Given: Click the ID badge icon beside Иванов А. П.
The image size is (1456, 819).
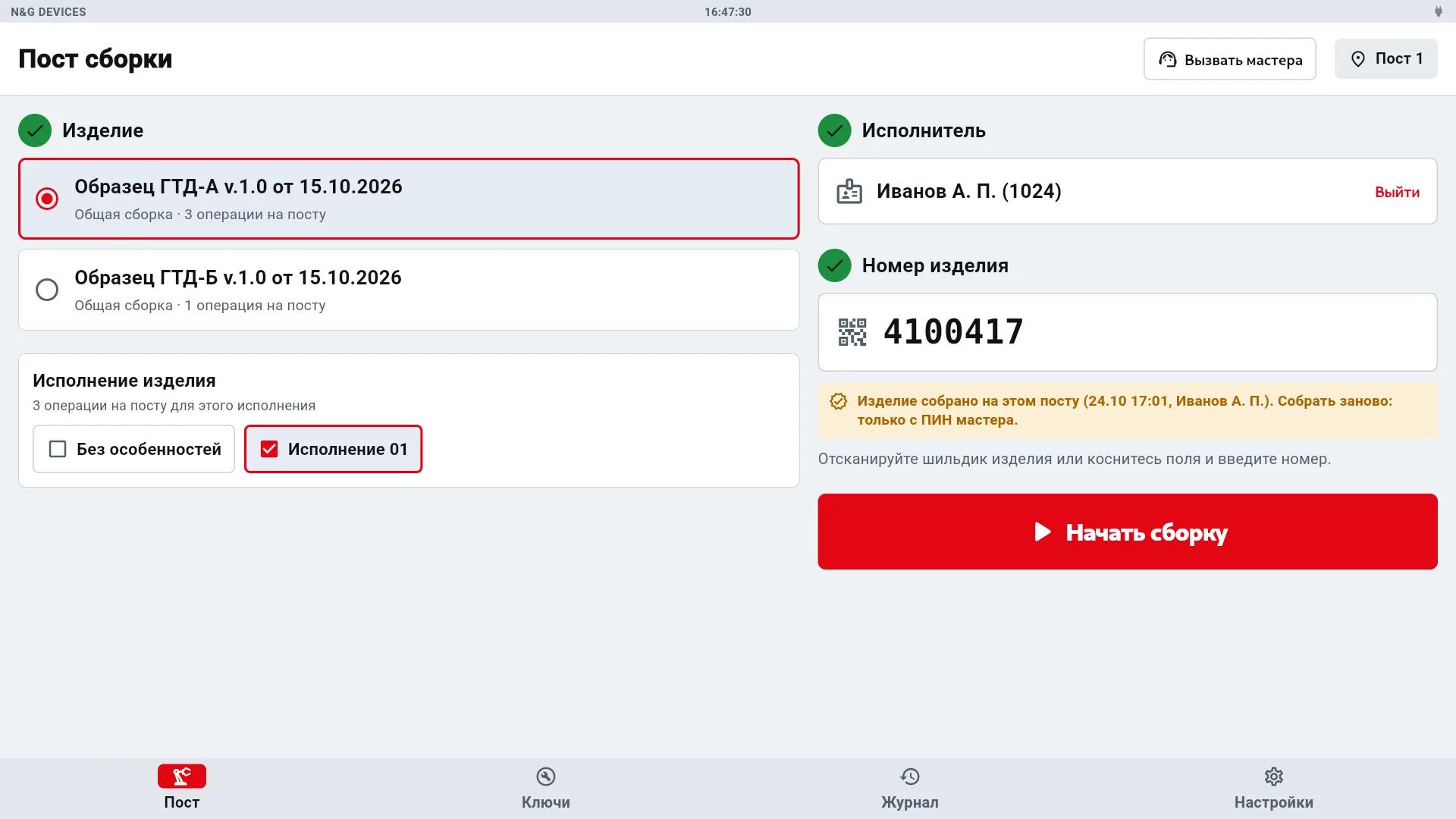Looking at the screenshot, I should (x=849, y=191).
